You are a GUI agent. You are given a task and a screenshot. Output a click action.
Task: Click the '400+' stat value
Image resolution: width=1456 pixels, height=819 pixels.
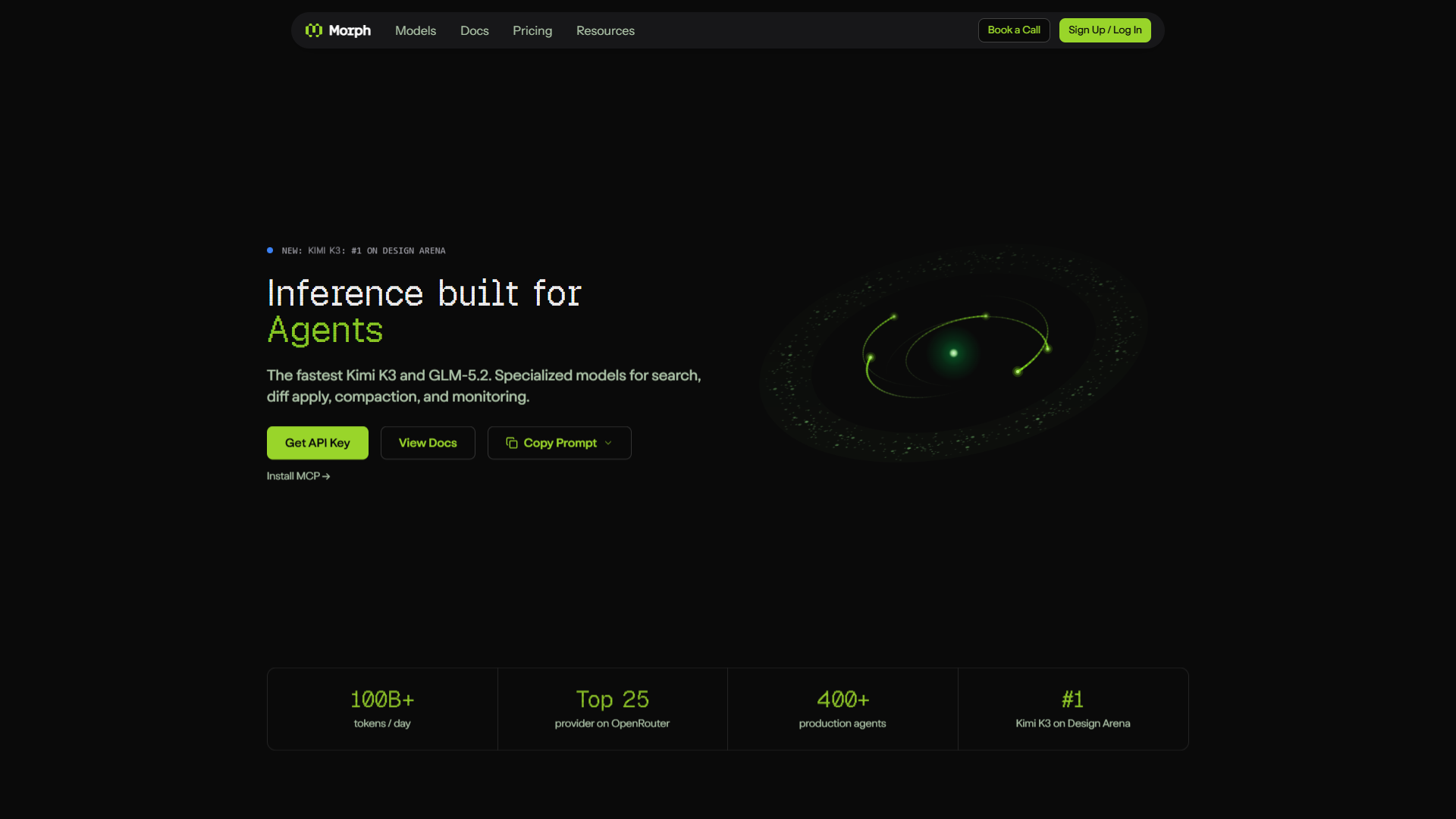coord(843,699)
